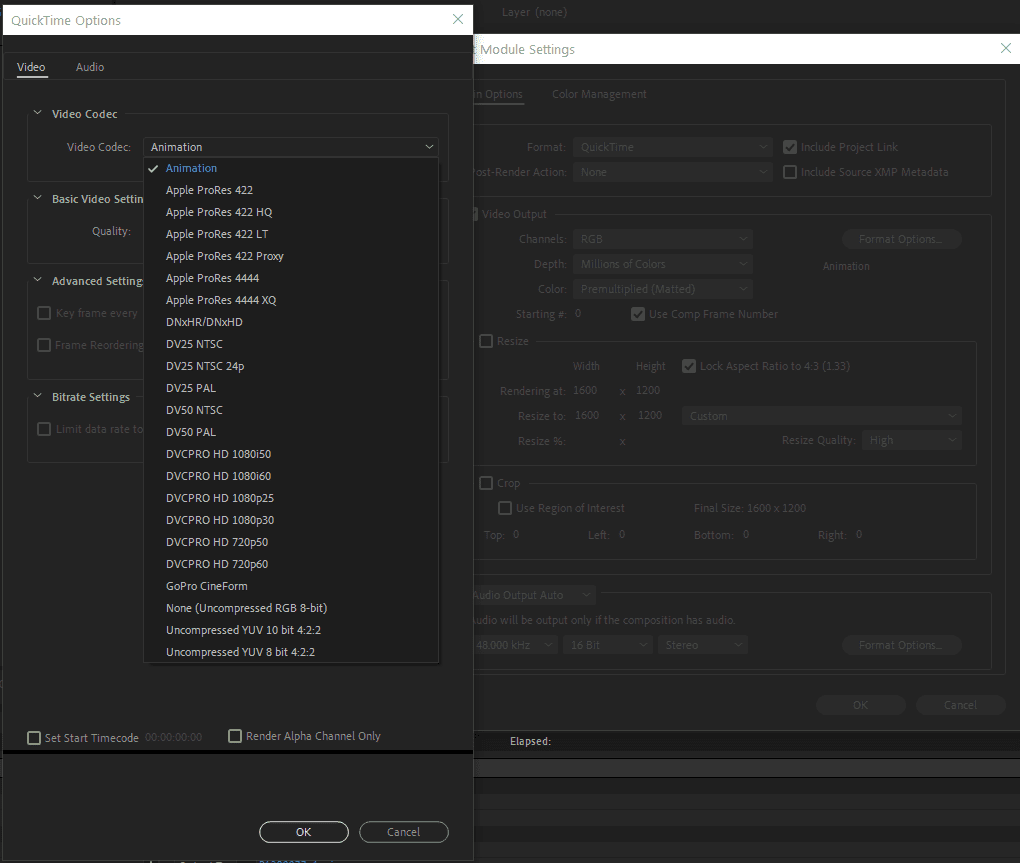
Task: Enable Set Start Timecode checkbox
Action: pyautogui.click(x=35, y=738)
